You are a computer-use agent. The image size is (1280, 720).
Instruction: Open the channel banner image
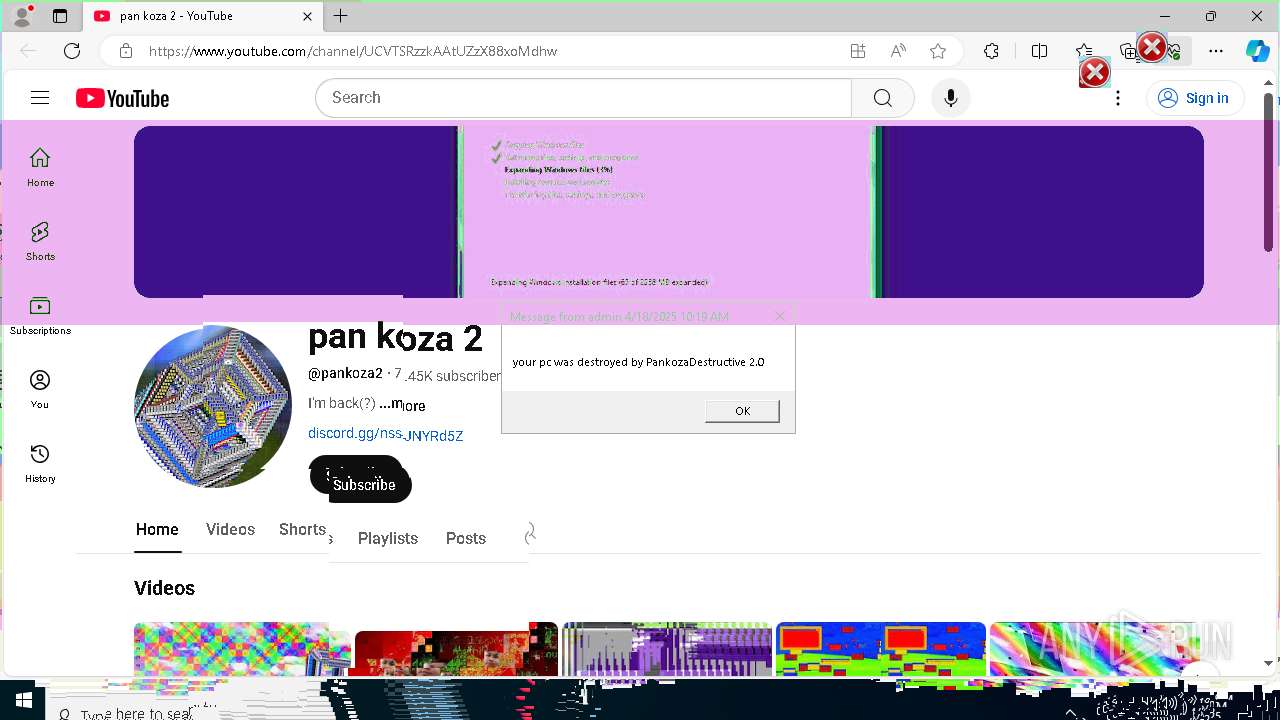point(669,212)
